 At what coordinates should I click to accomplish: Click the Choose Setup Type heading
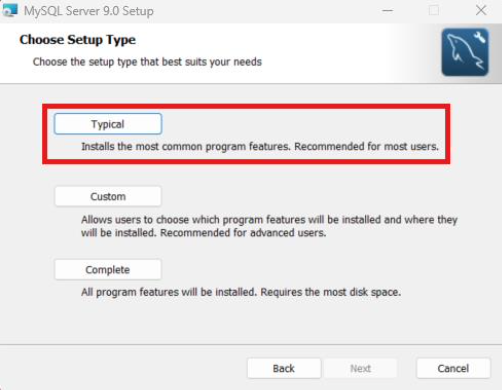click(78, 40)
